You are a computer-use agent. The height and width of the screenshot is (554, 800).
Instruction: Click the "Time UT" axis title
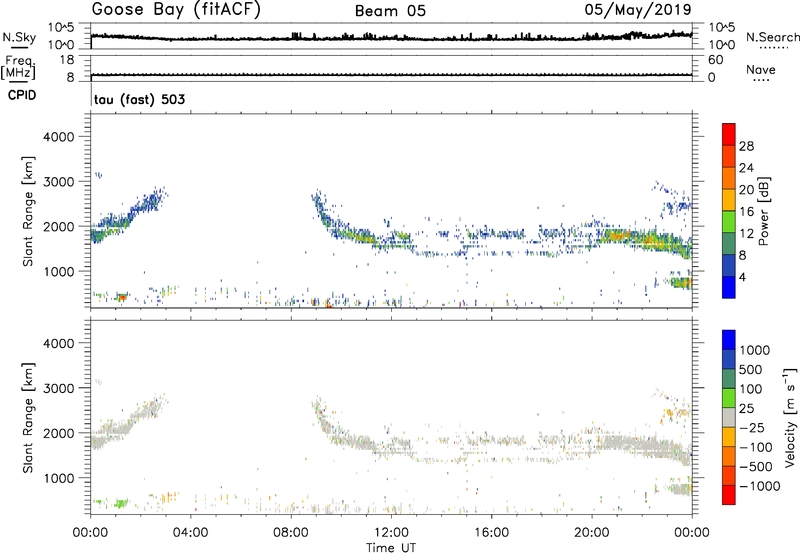tap(391, 548)
